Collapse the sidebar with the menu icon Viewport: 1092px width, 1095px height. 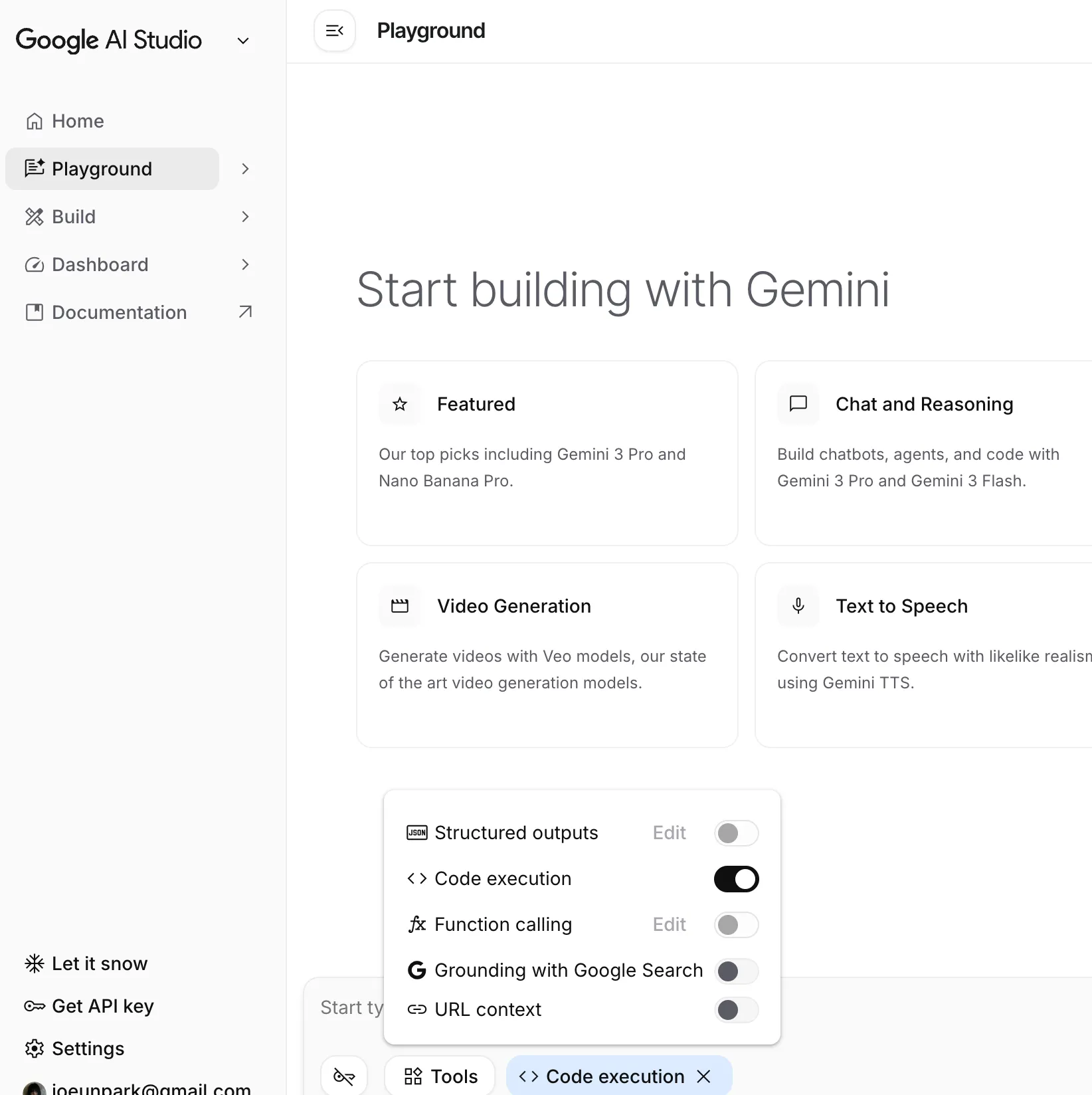tap(335, 31)
